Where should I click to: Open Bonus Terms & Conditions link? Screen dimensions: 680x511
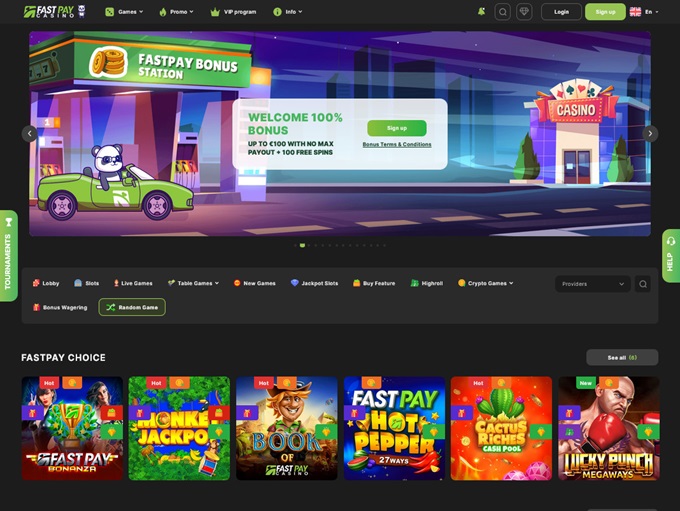(397, 144)
